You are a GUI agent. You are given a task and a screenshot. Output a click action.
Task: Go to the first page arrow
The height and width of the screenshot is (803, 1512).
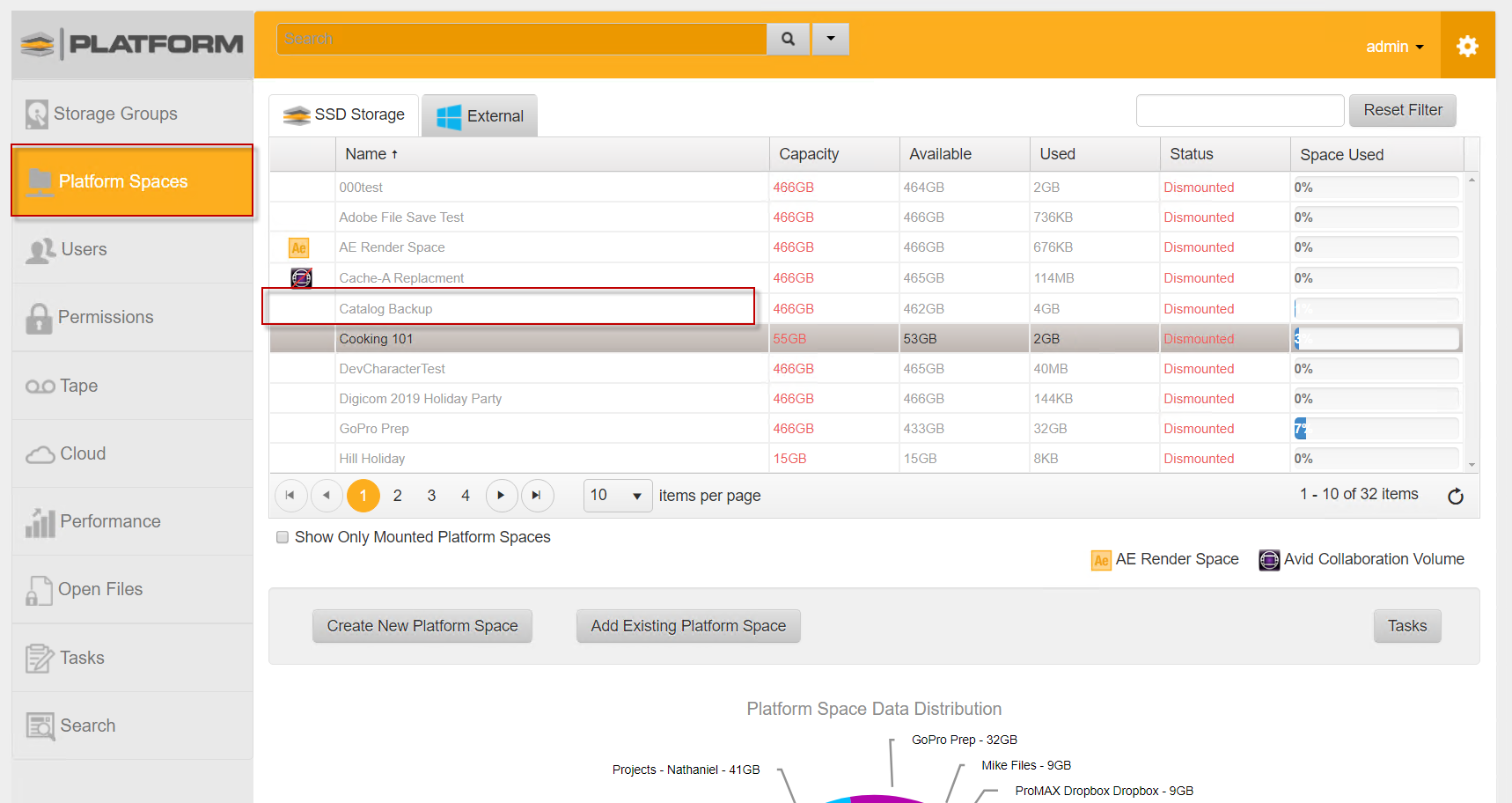(290, 496)
